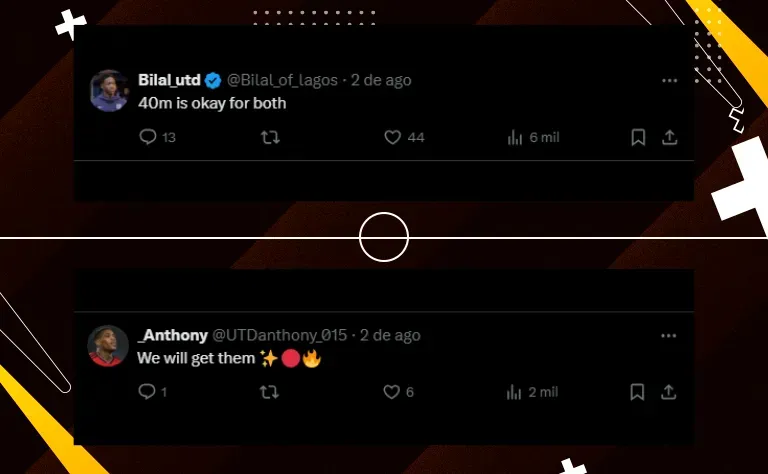The height and width of the screenshot is (474, 768).
Task: Open Bilal_utd's profile picture
Action: [x=109, y=90]
